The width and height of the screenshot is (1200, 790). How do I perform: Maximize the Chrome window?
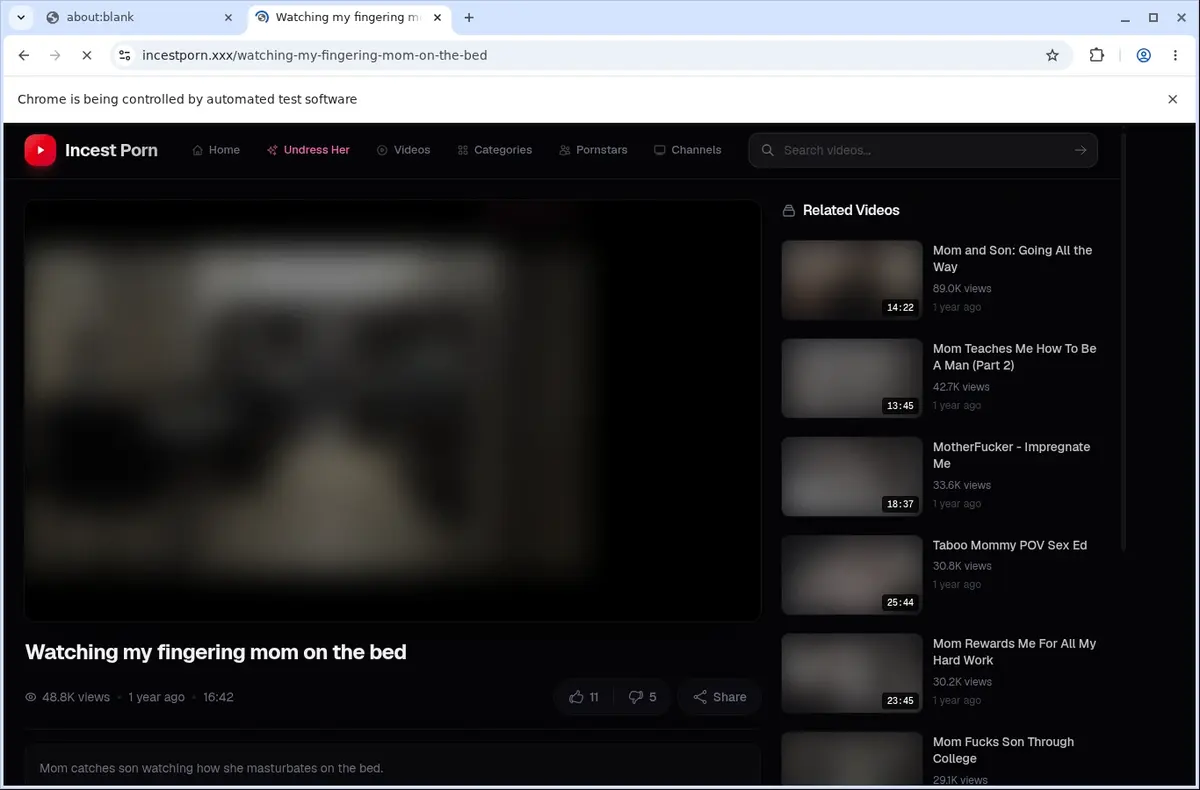(x=1153, y=17)
